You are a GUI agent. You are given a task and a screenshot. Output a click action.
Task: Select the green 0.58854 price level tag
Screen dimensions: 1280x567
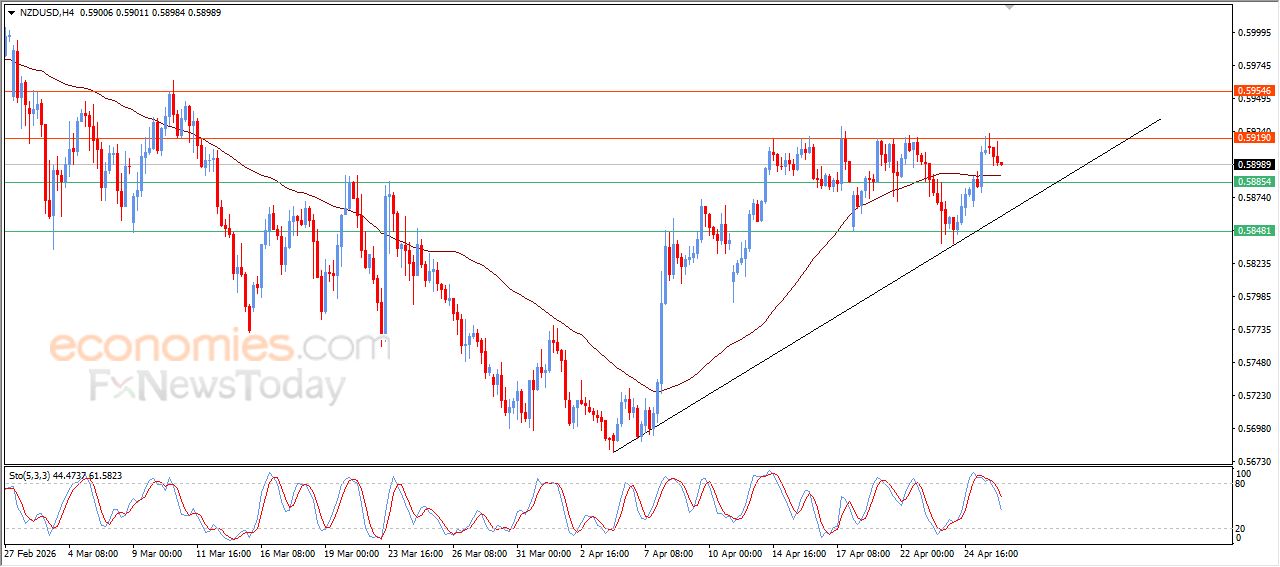[1254, 182]
